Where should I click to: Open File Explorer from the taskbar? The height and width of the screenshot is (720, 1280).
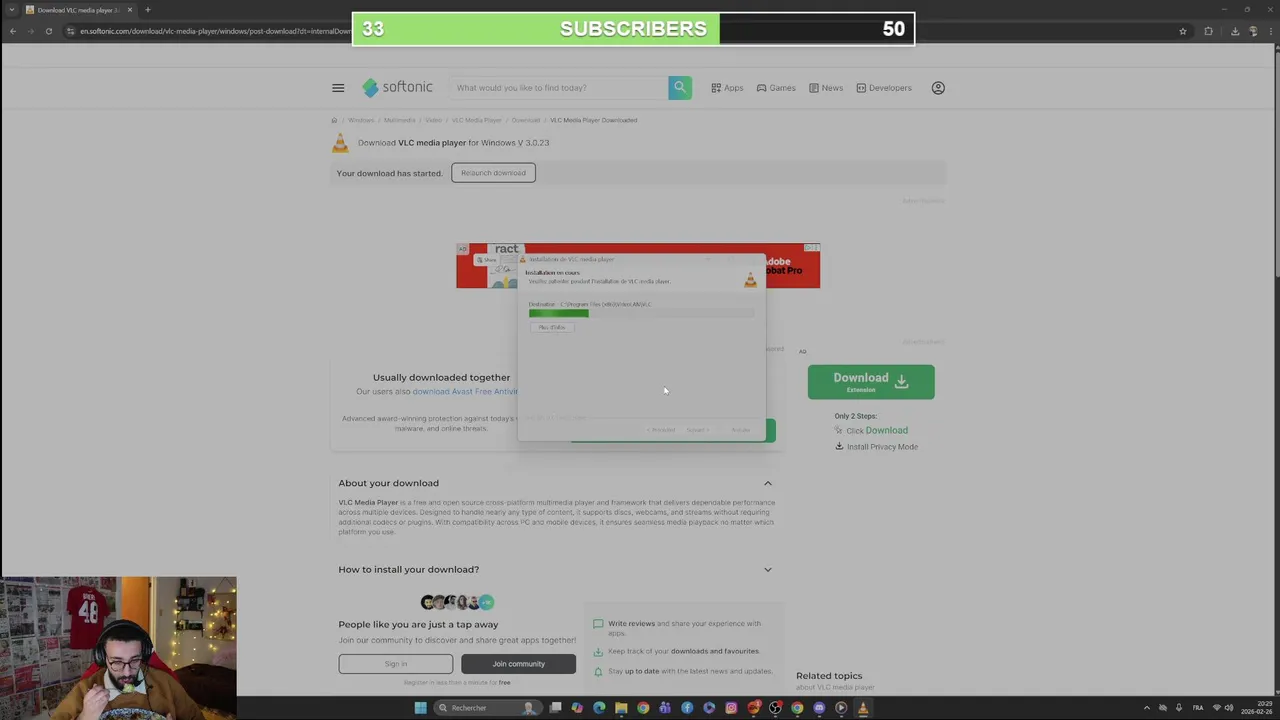click(621, 708)
